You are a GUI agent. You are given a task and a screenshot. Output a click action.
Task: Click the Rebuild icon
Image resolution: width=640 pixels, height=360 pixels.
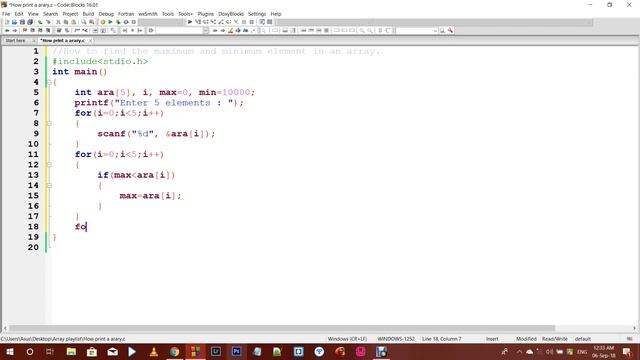pos(126,22)
